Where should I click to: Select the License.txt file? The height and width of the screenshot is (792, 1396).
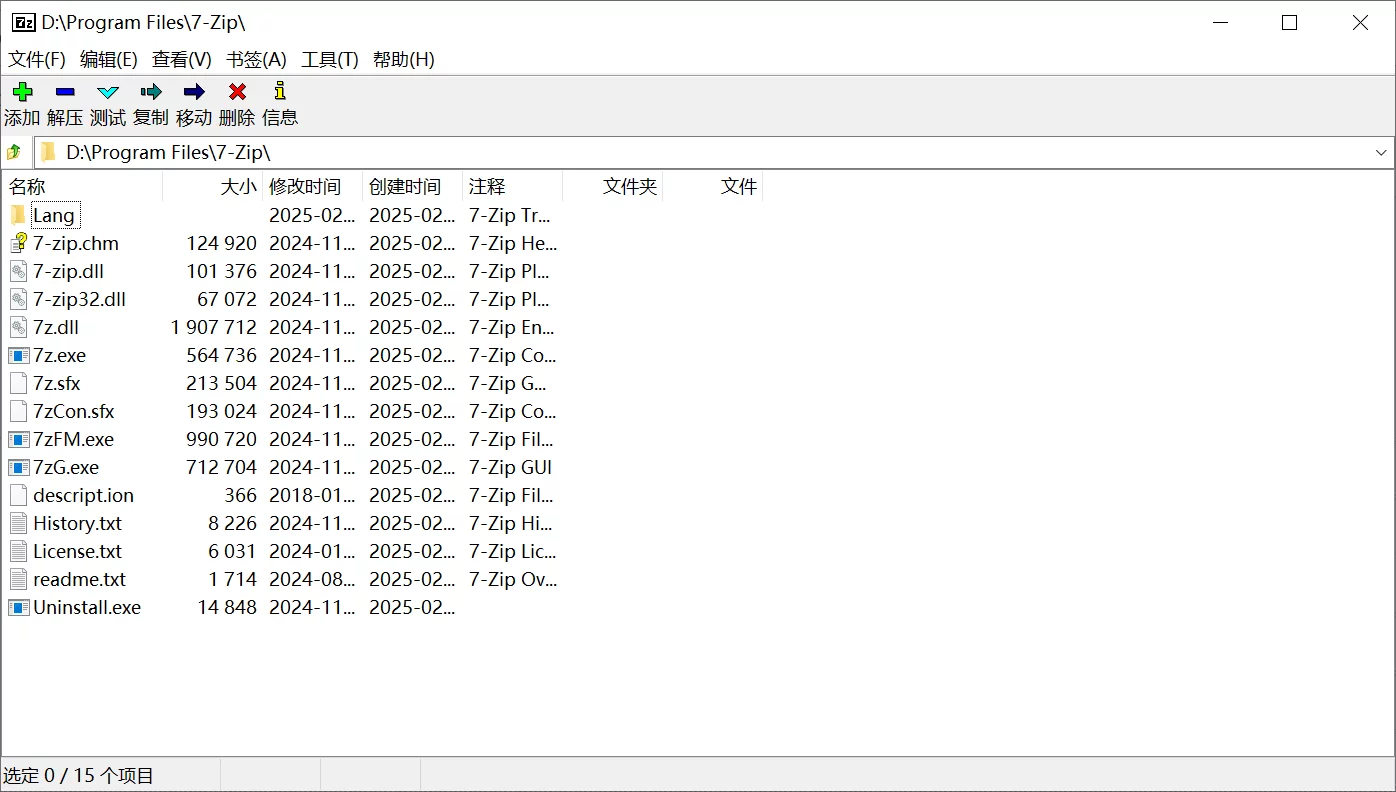pyautogui.click(x=78, y=551)
